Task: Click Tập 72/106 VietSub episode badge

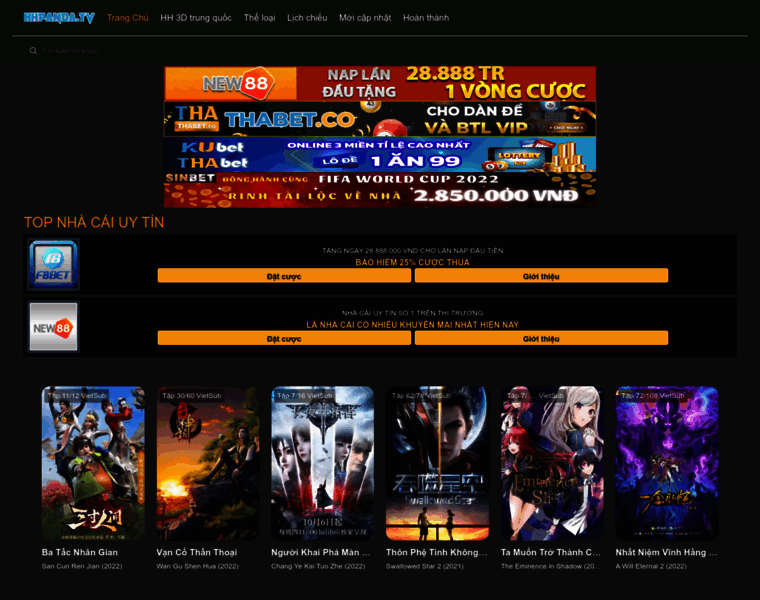Action: (652, 395)
